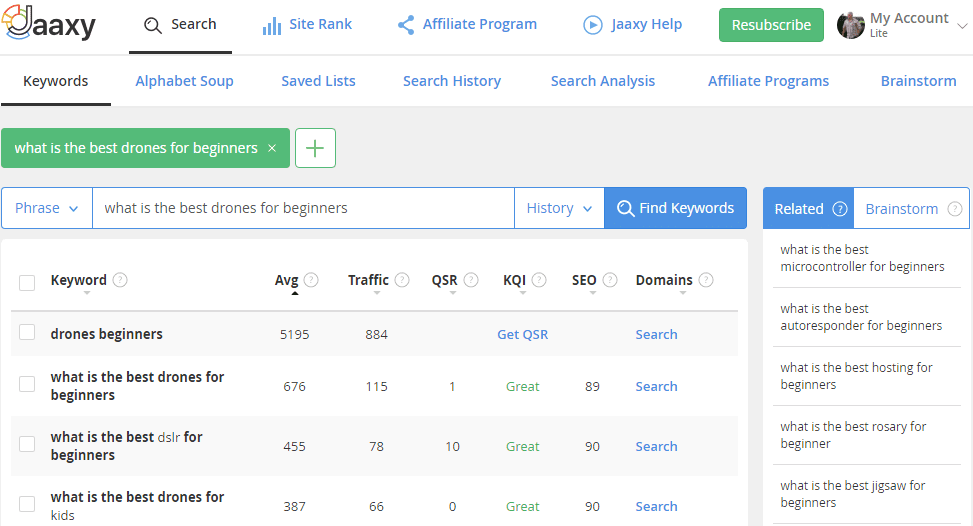Click the keyword search input field
The image size is (973, 526).
click(303, 208)
